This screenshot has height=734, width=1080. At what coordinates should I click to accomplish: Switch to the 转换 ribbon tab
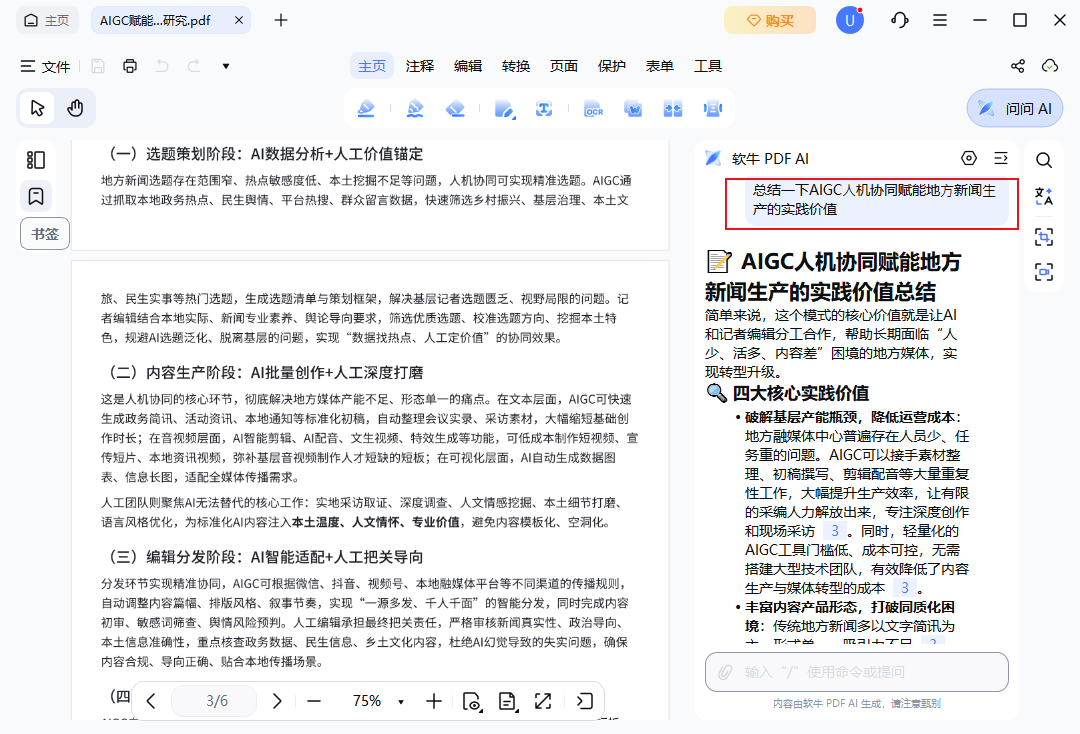click(x=516, y=66)
